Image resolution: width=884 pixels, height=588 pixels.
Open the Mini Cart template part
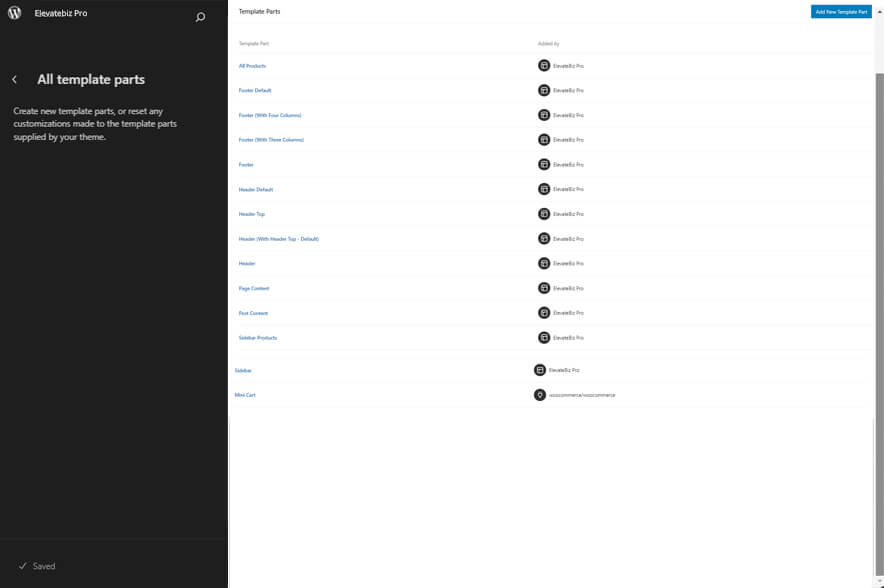(247, 395)
